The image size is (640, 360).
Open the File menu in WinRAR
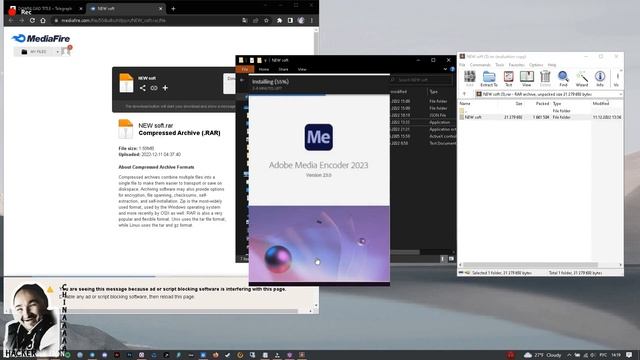click(x=462, y=65)
